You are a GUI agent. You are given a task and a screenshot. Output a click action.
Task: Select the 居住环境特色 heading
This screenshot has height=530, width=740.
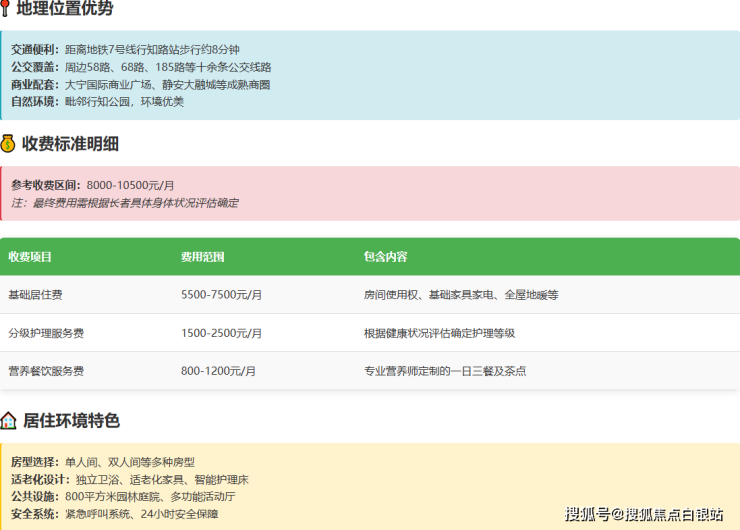pos(70,420)
